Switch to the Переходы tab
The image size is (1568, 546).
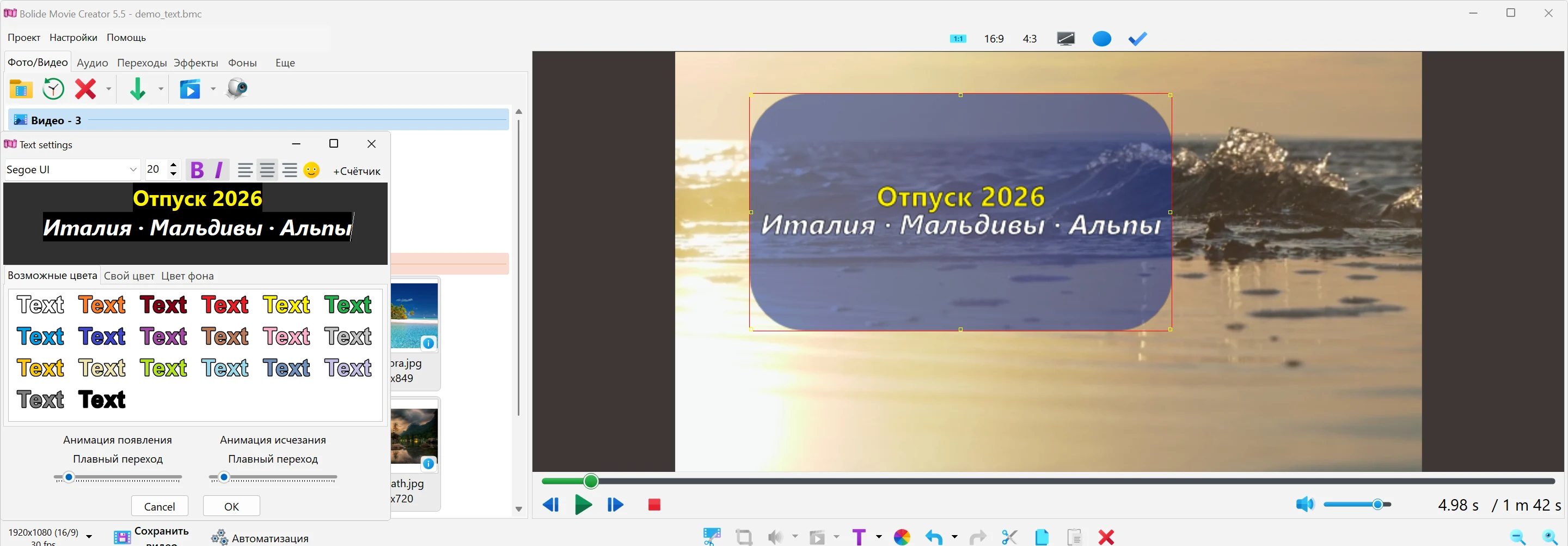point(142,63)
